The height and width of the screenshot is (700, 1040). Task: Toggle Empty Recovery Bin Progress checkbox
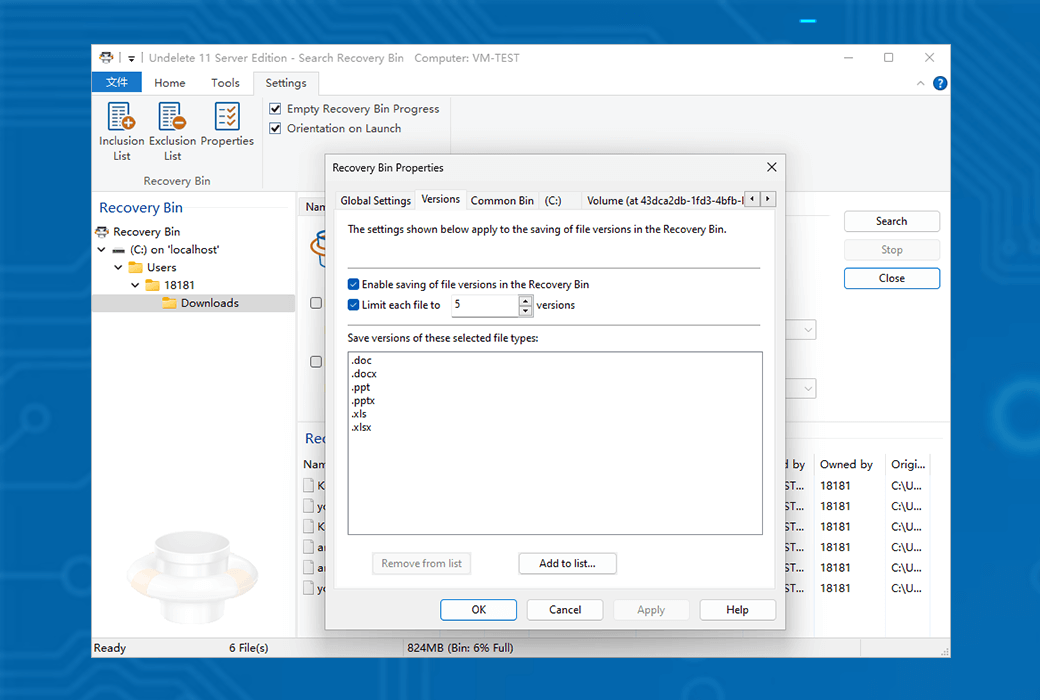point(276,108)
